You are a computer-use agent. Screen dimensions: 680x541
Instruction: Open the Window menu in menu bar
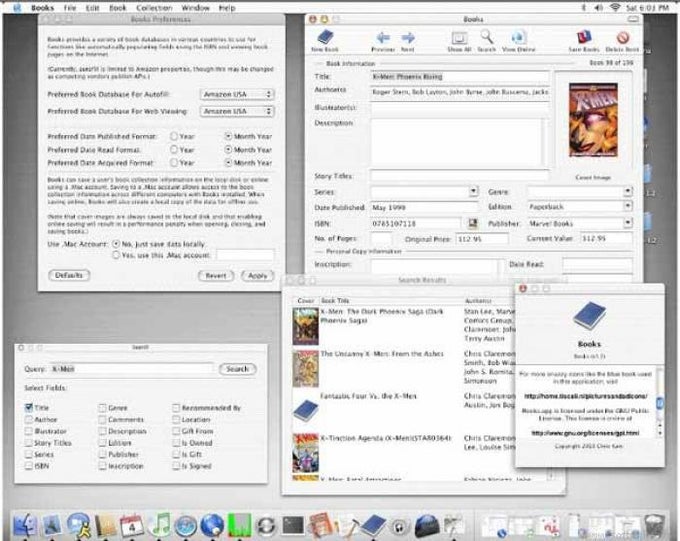[x=196, y=7]
